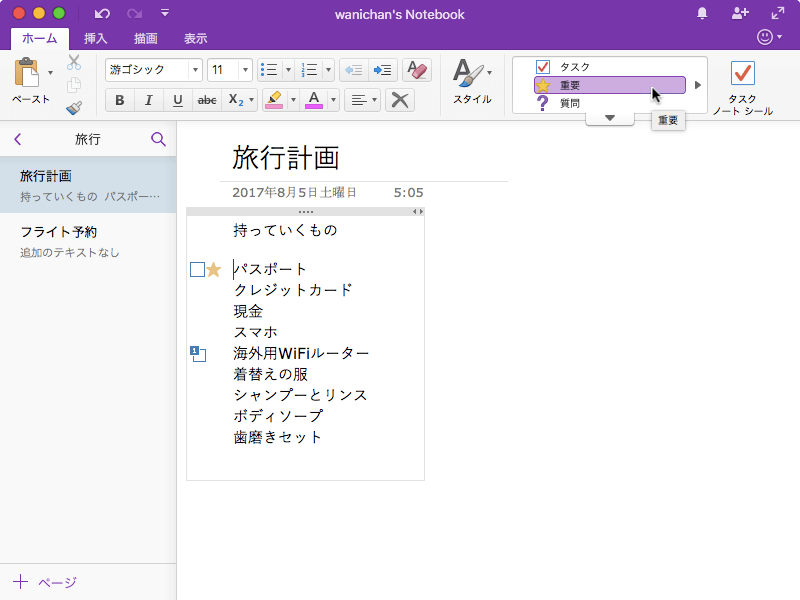Click the full screen arrows icon
Screen dimensions: 800x600
778,14
